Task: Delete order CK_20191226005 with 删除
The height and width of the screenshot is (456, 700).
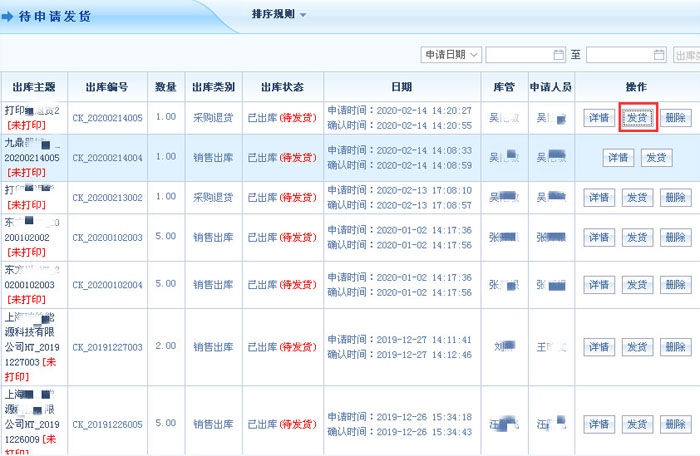Action: click(675, 424)
